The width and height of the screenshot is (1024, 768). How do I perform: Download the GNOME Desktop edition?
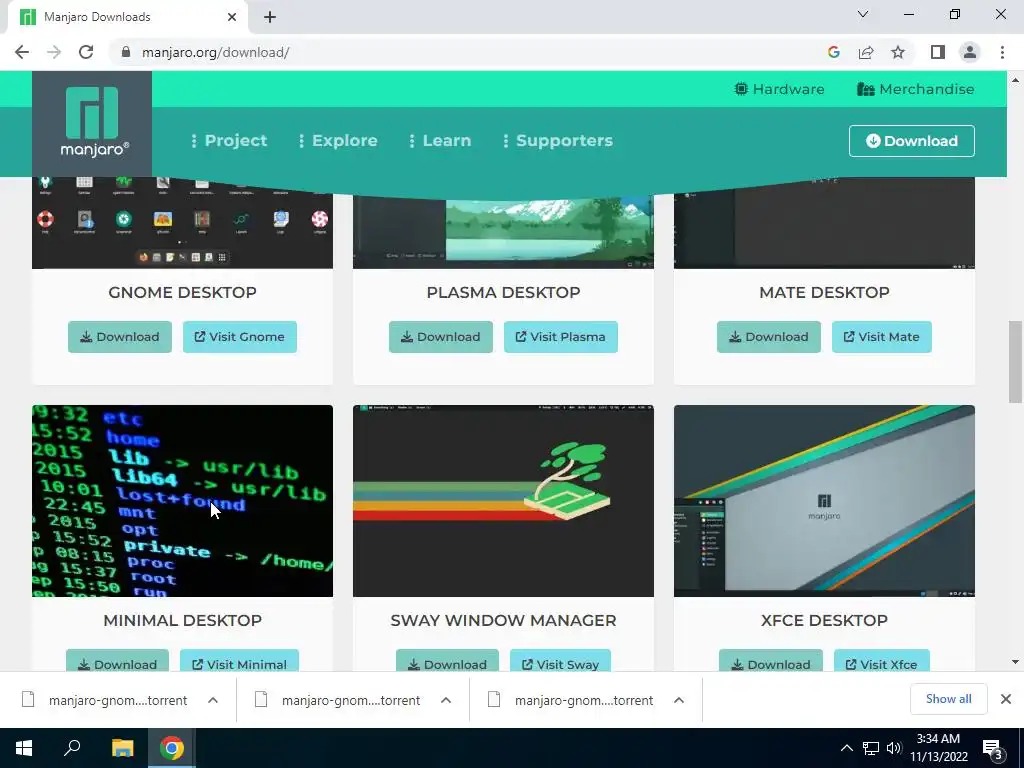tap(120, 337)
